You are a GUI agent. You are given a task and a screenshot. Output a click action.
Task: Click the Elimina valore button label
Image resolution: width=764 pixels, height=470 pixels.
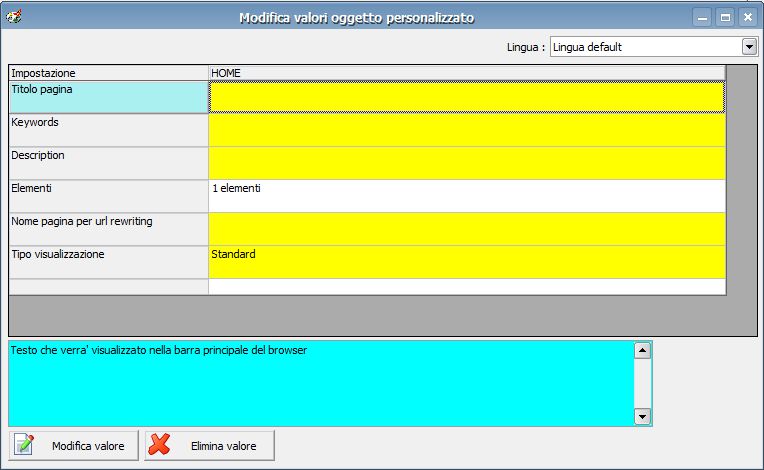[224, 446]
